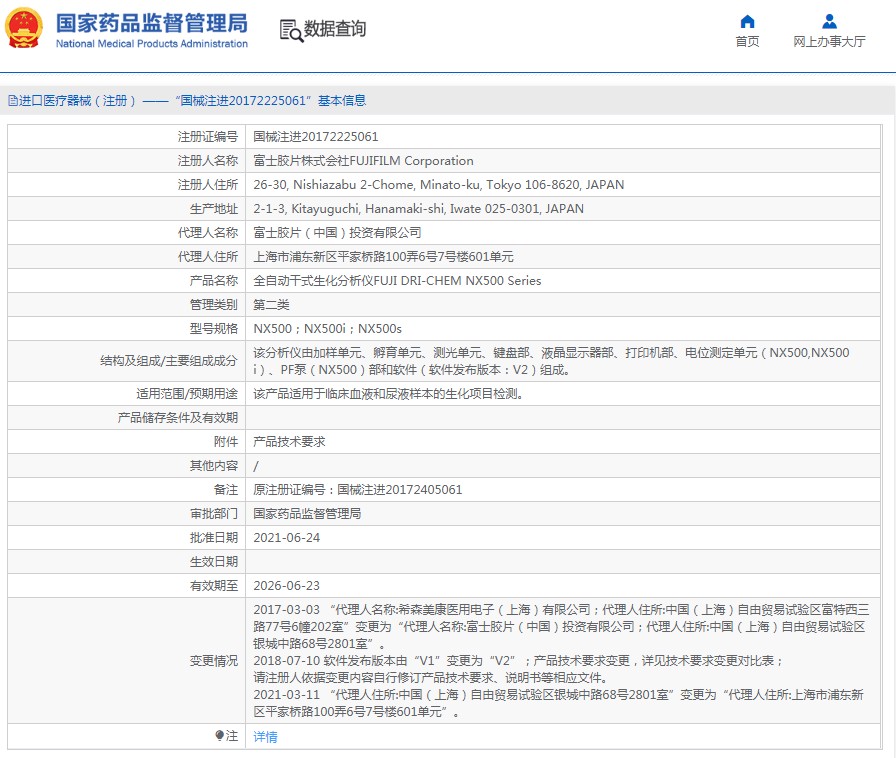Click the 注册证编号 row label
The width and height of the screenshot is (896, 758).
tap(207, 137)
